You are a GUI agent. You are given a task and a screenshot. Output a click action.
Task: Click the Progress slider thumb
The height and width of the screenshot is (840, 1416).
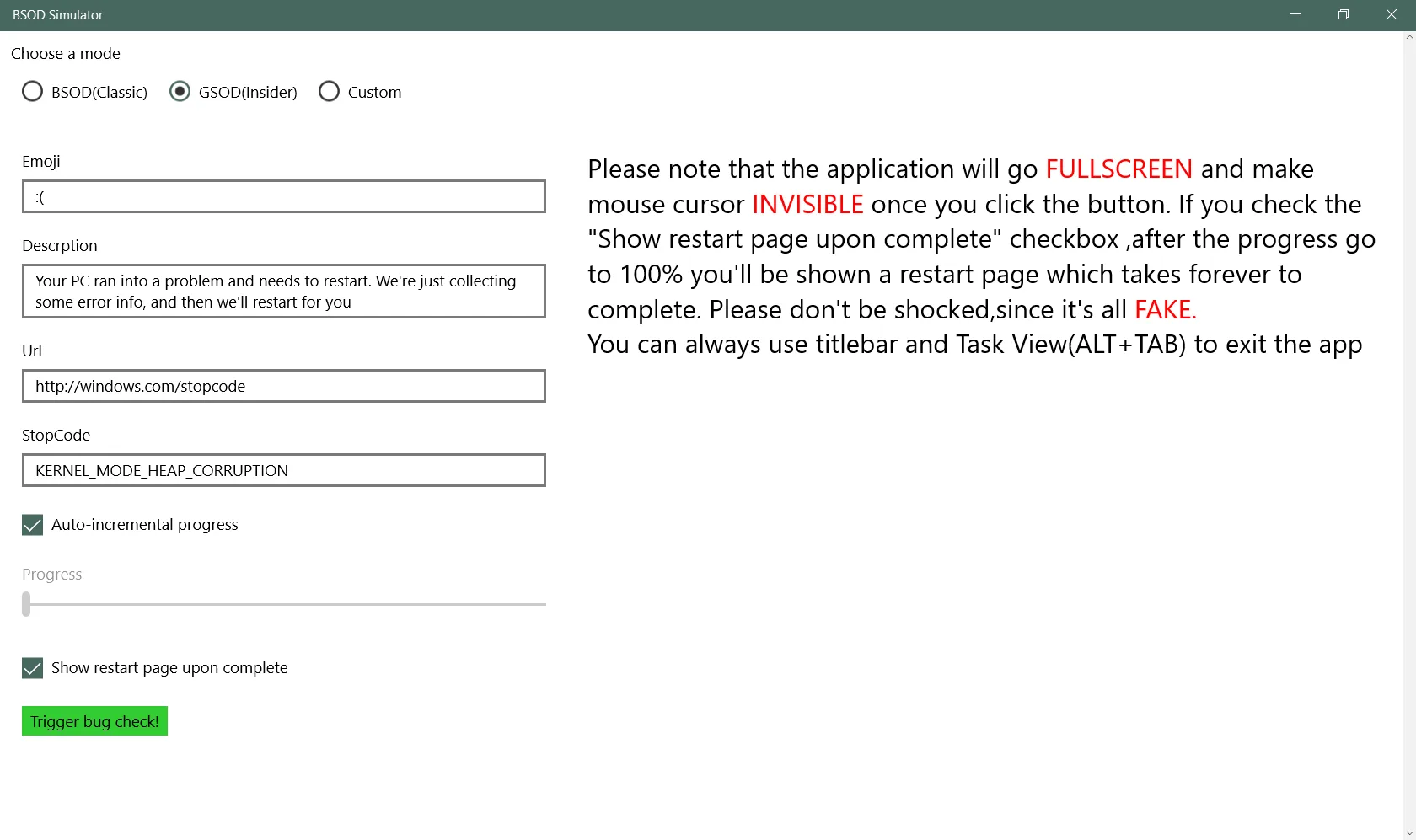[x=26, y=604]
